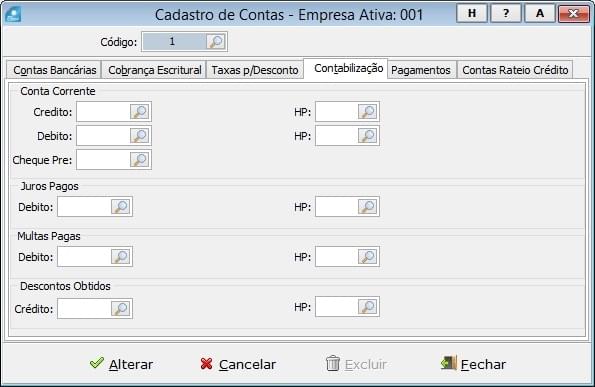Click lookup beside Juros Pagos HP
This screenshot has height=387, width=595.
coord(367,206)
